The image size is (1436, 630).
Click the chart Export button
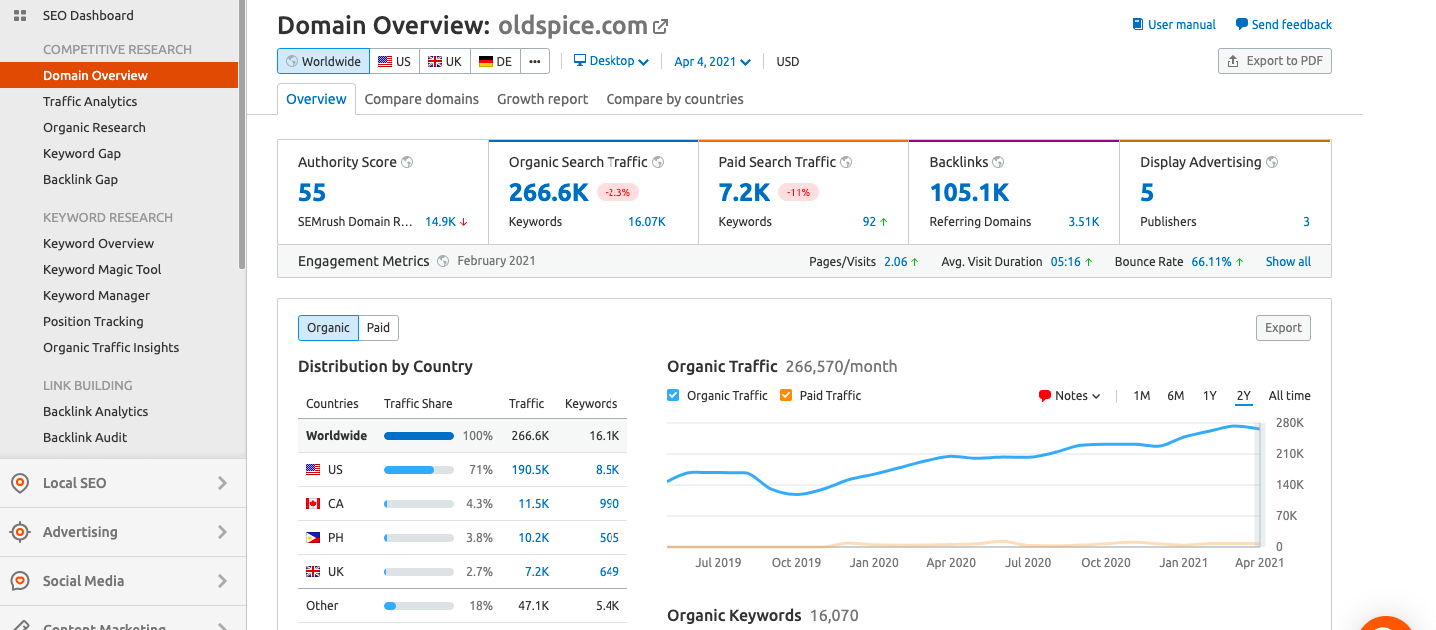click(1283, 328)
